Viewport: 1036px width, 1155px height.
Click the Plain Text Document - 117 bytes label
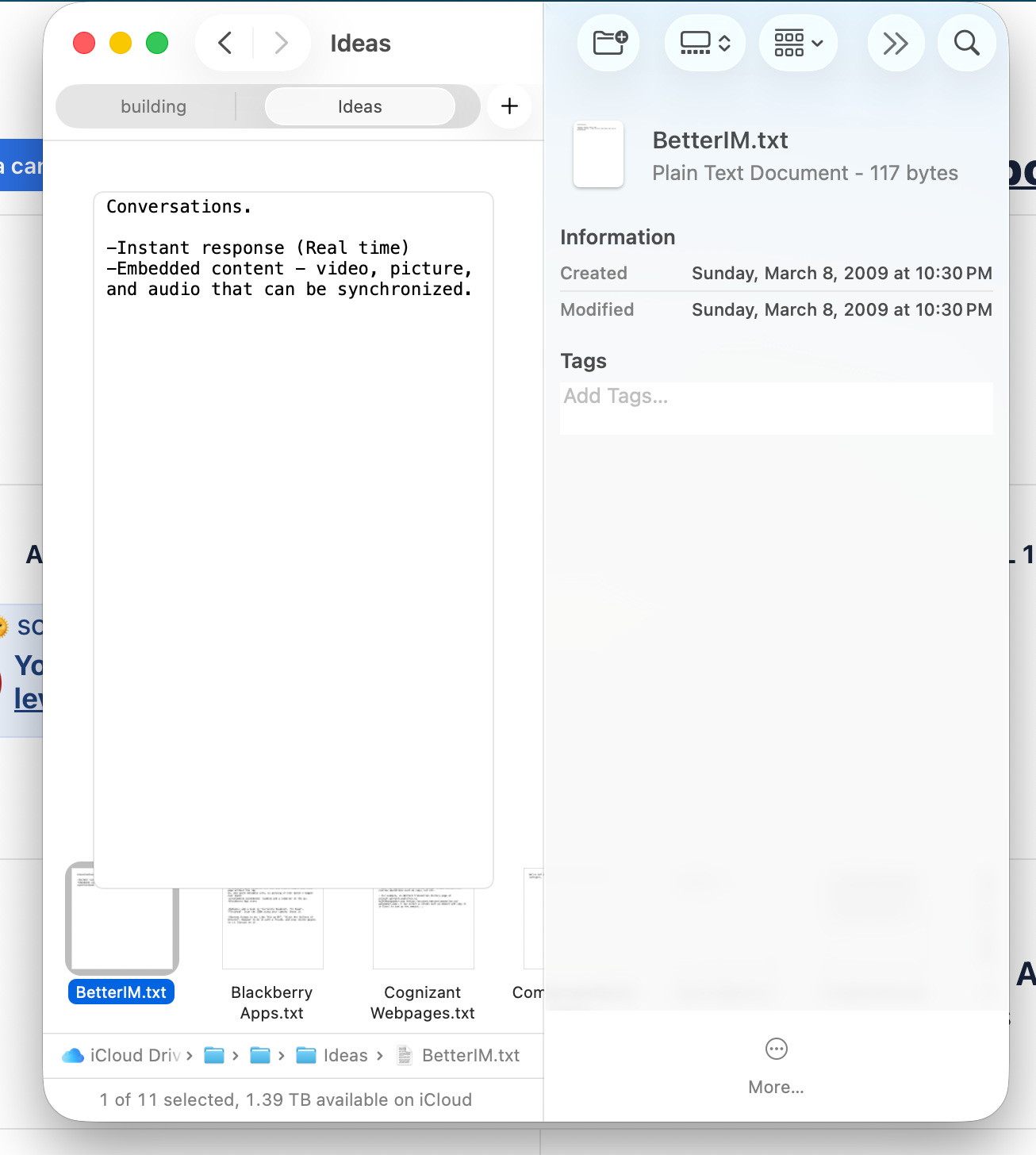[805, 173]
